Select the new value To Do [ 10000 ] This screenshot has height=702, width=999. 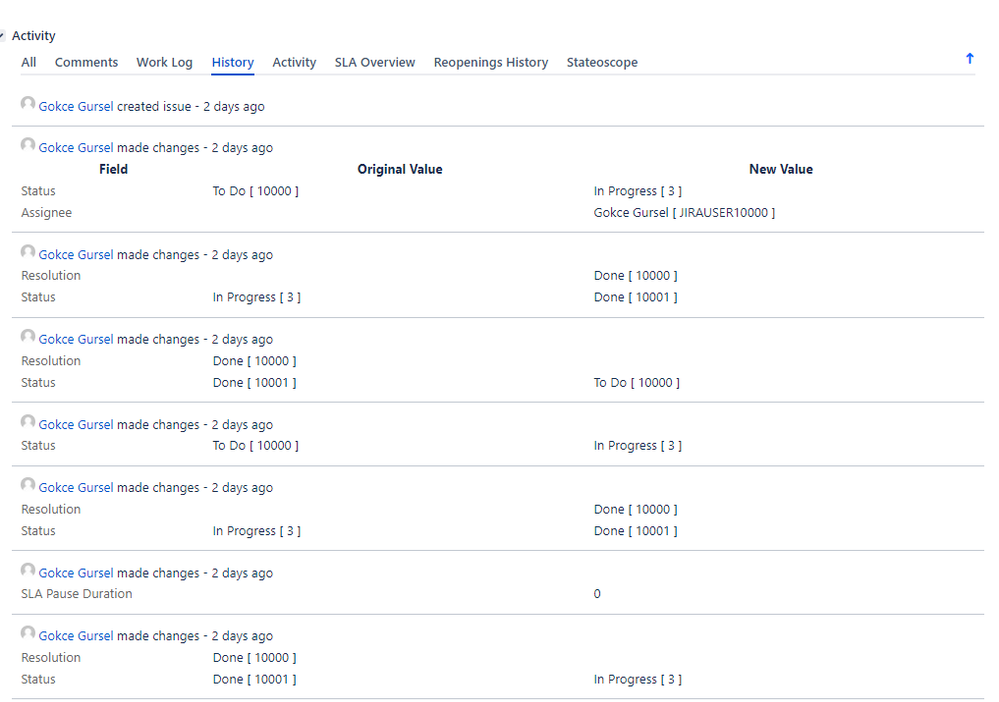[636, 383]
